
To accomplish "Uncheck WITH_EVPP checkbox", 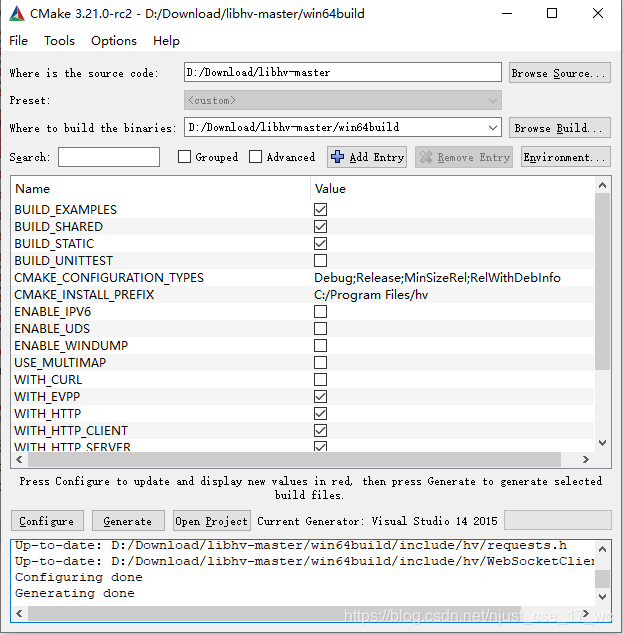I will coord(320,396).
